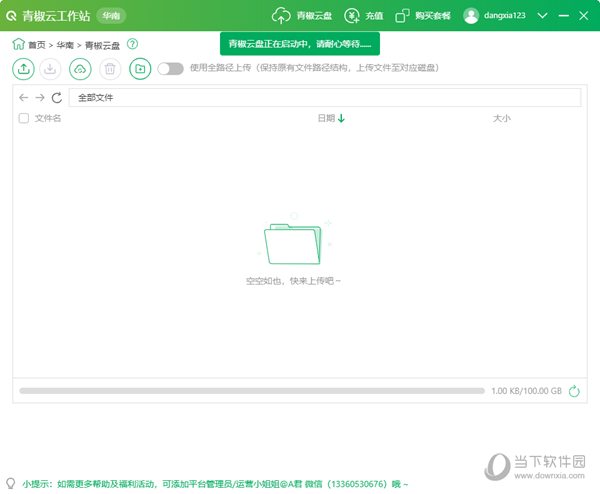The image size is (600, 494).
Task: Open 首页 in the breadcrumb
Action: click(37, 45)
